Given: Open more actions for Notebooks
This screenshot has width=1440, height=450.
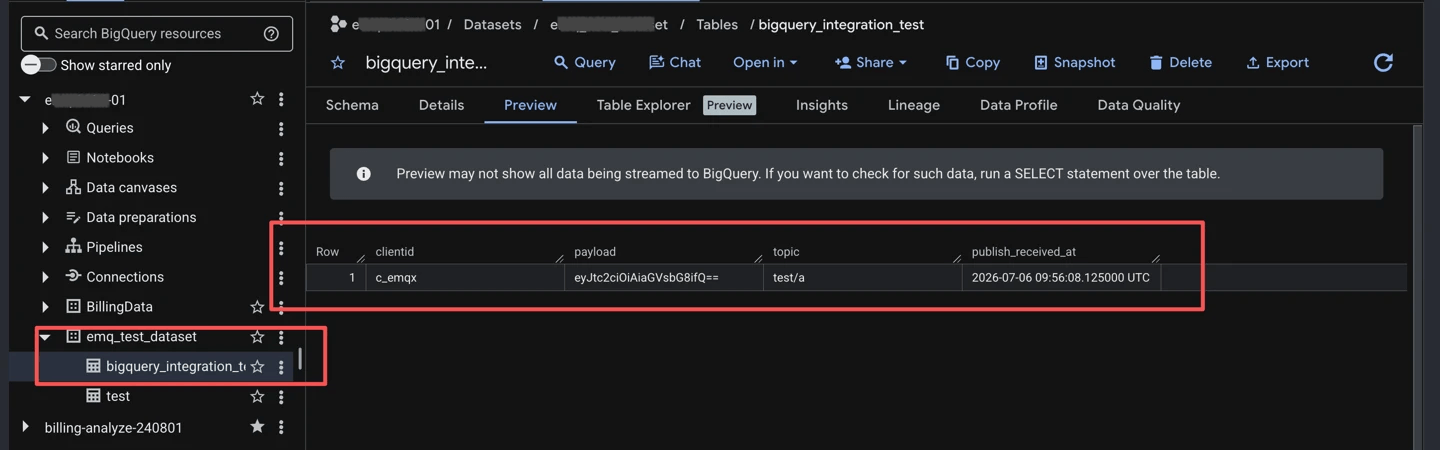Looking at the screenshot, I should click(x=281, y=159).
